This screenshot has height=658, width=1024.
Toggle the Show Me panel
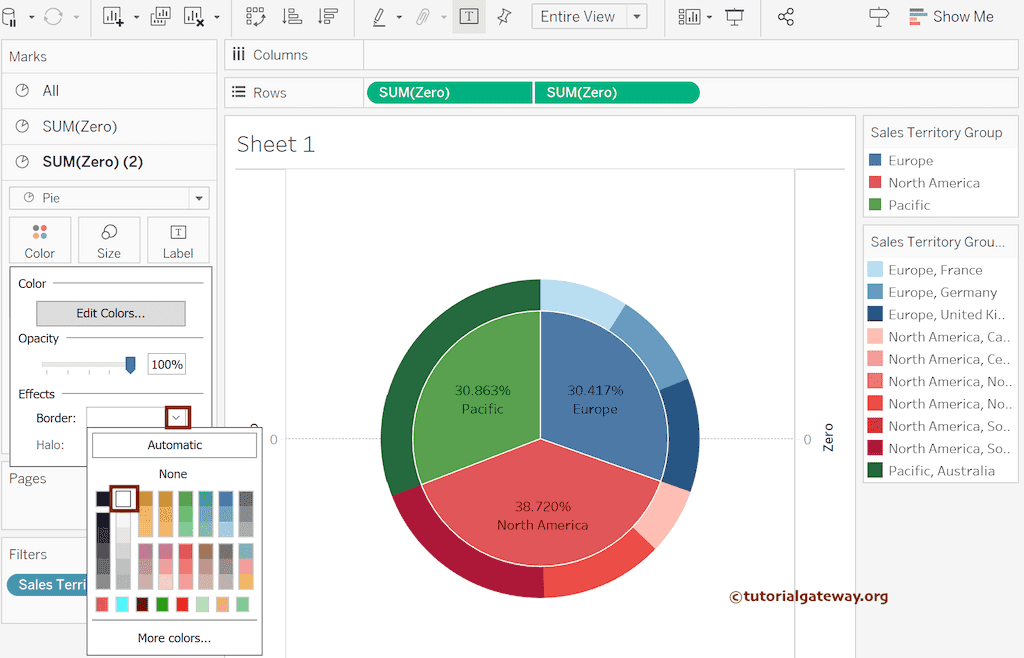point(950,17)
